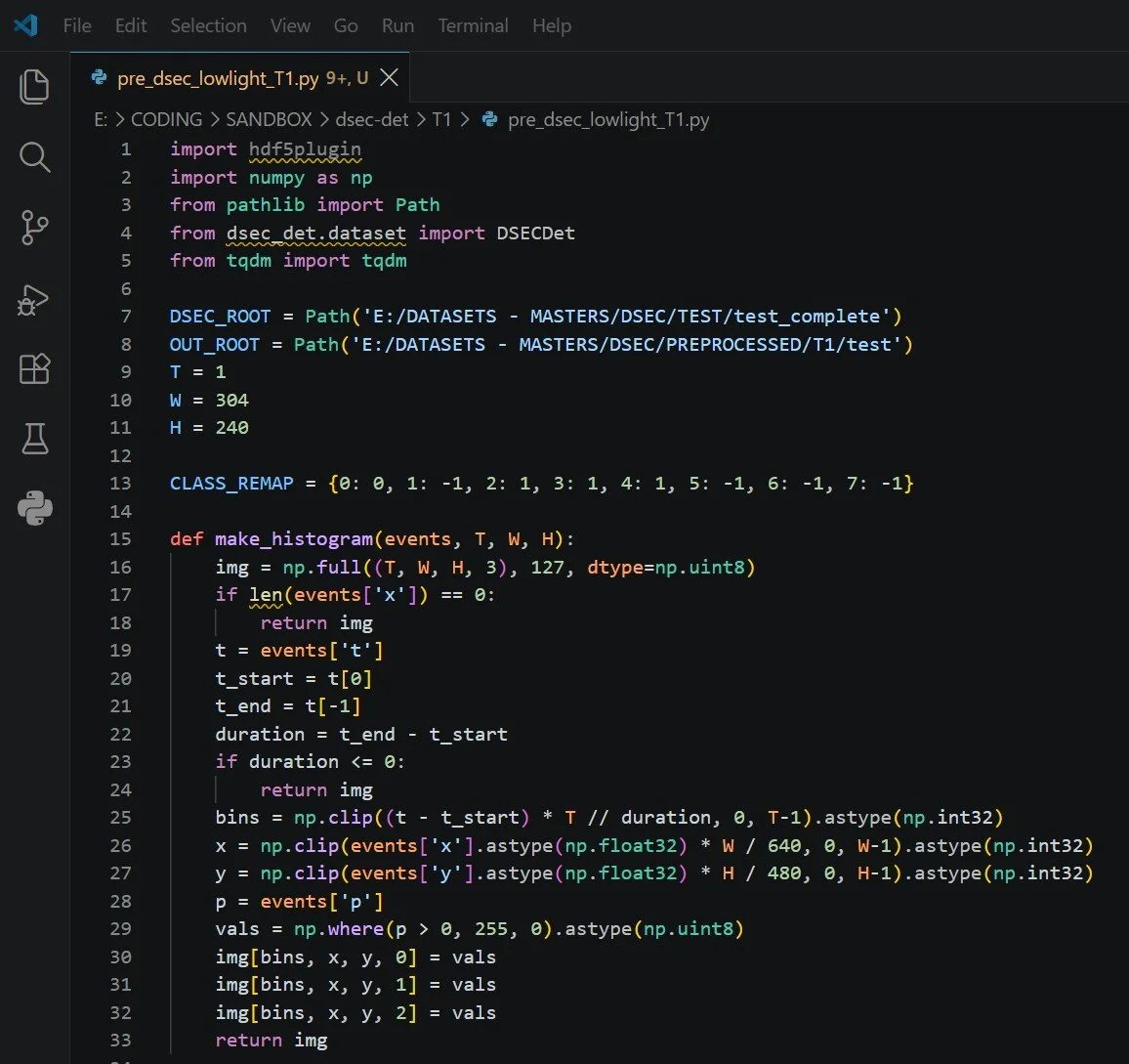Click the 'E:/DATASETS - MASTERS/DSEC/TEST/test_complete' path string
The height and width of the screenshot is (1064, 1129).
click(x=626, y=317)
